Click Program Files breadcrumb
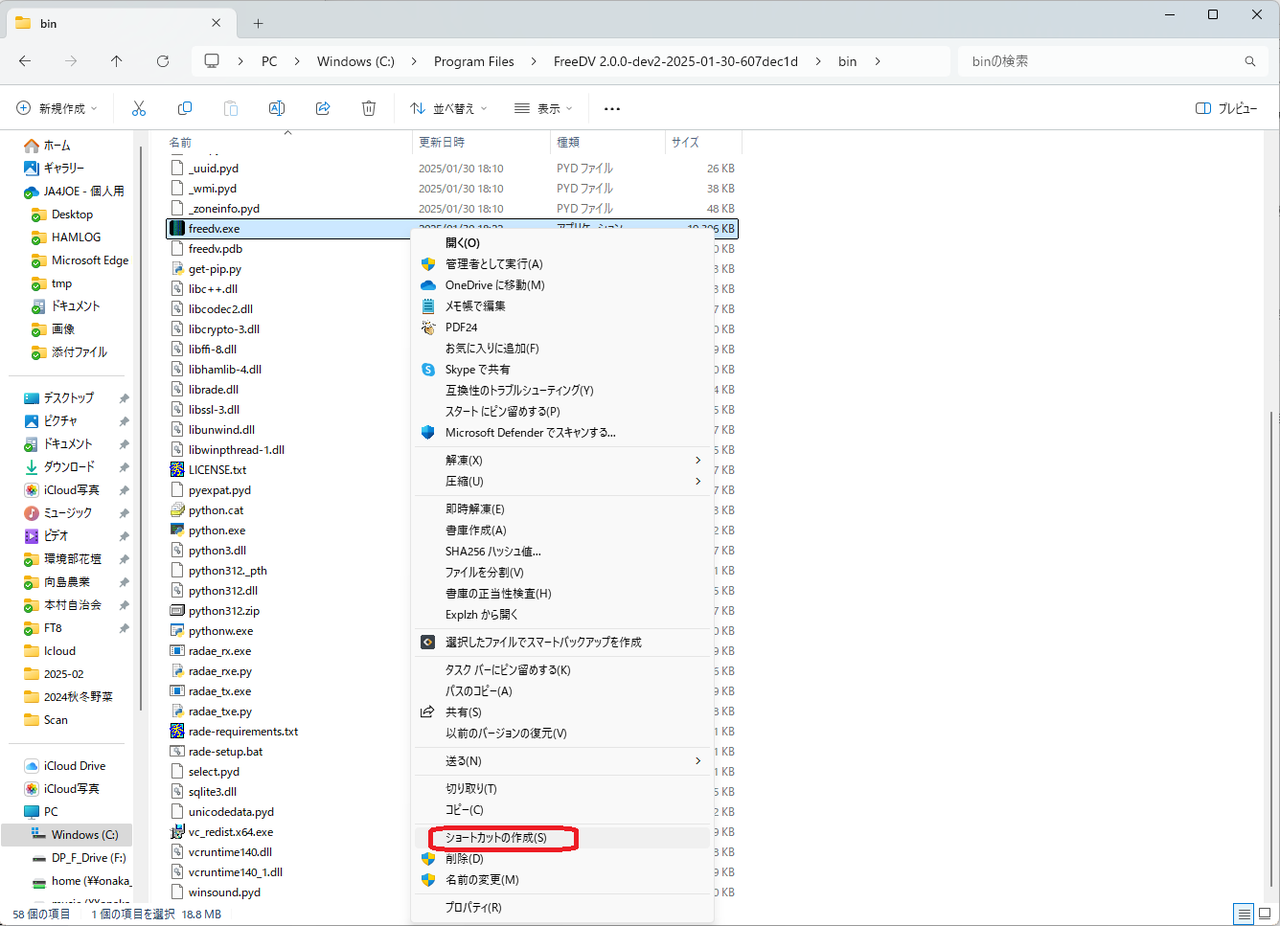 click(474, 61)
